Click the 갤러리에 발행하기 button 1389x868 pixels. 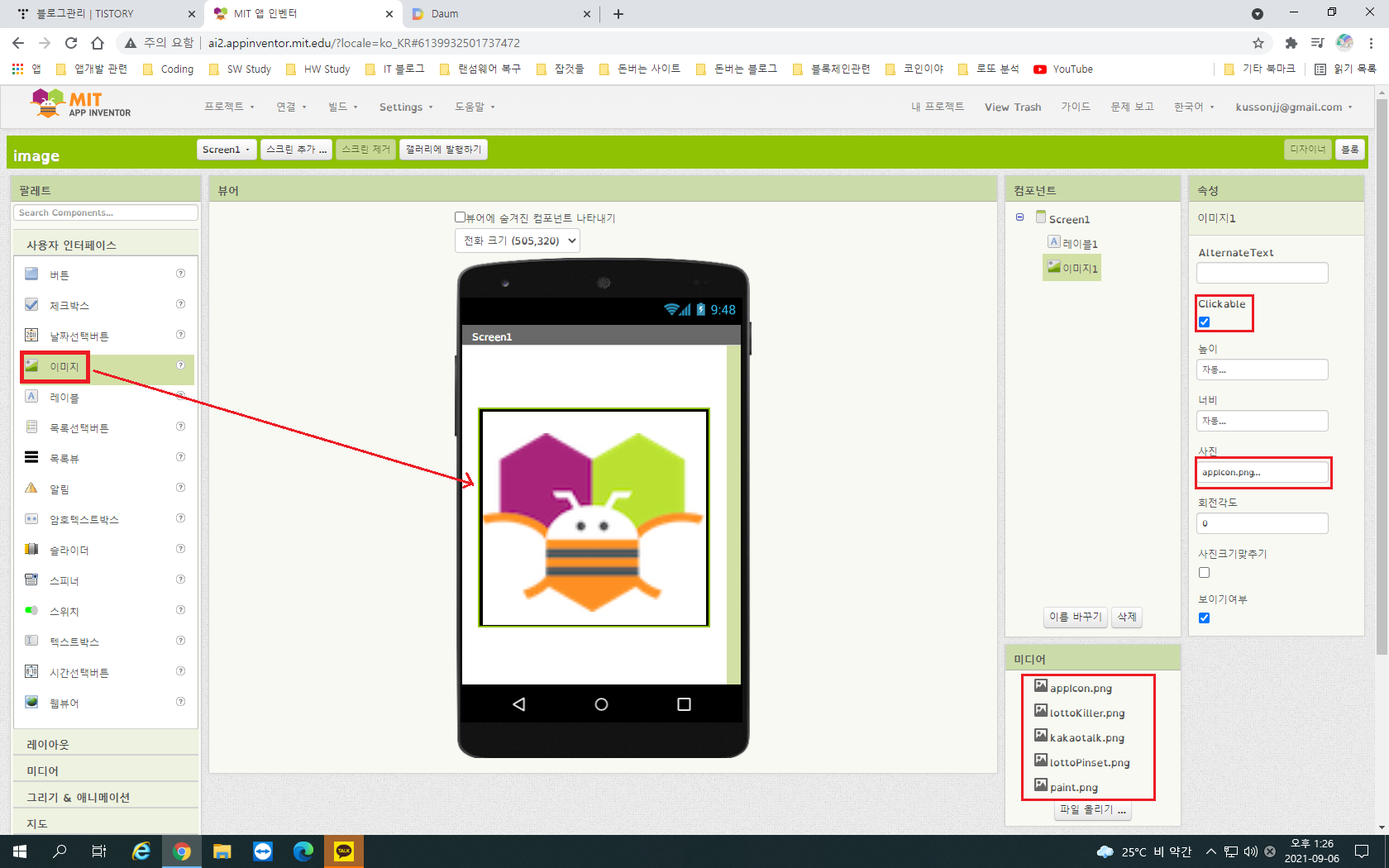(x=443, y=150)
